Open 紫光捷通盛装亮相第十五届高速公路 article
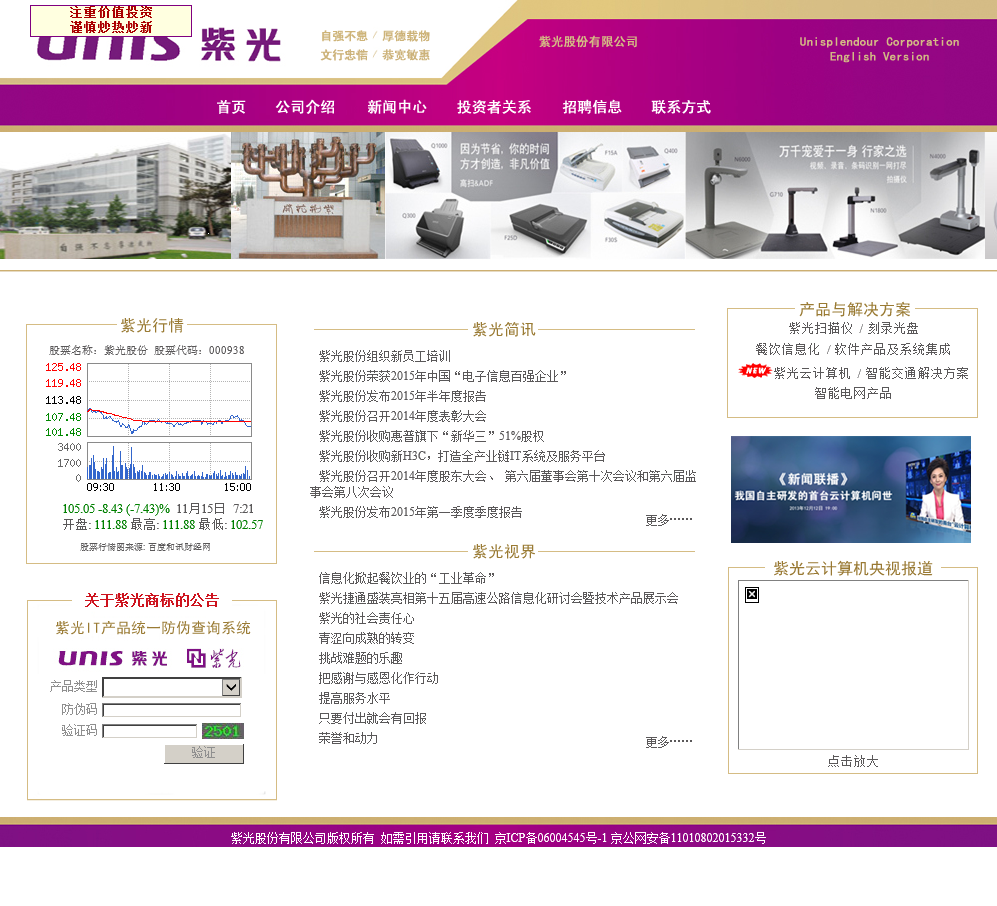Viewport: 997px width, 906px height. tap(498, 598)
